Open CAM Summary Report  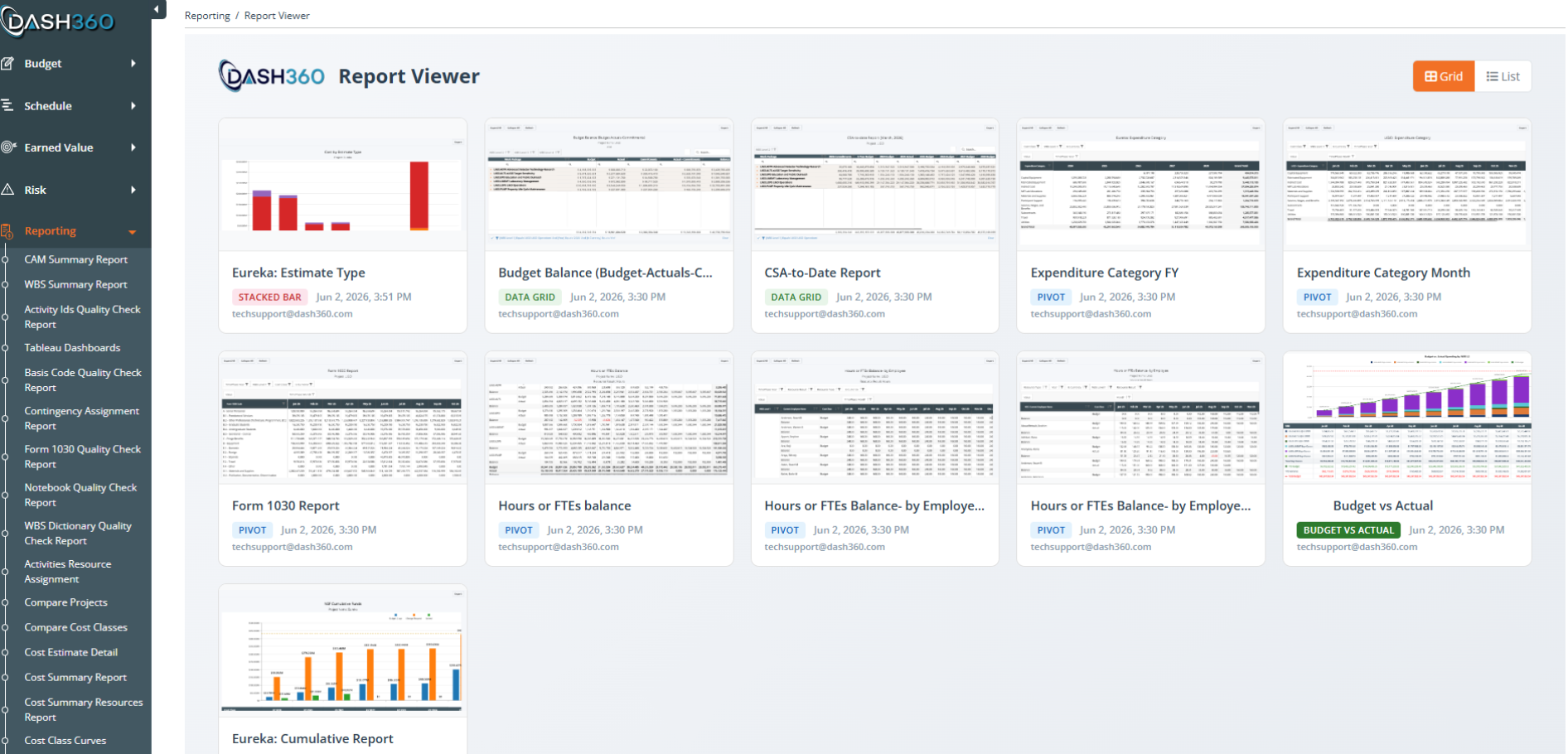(x=76, y=259)
